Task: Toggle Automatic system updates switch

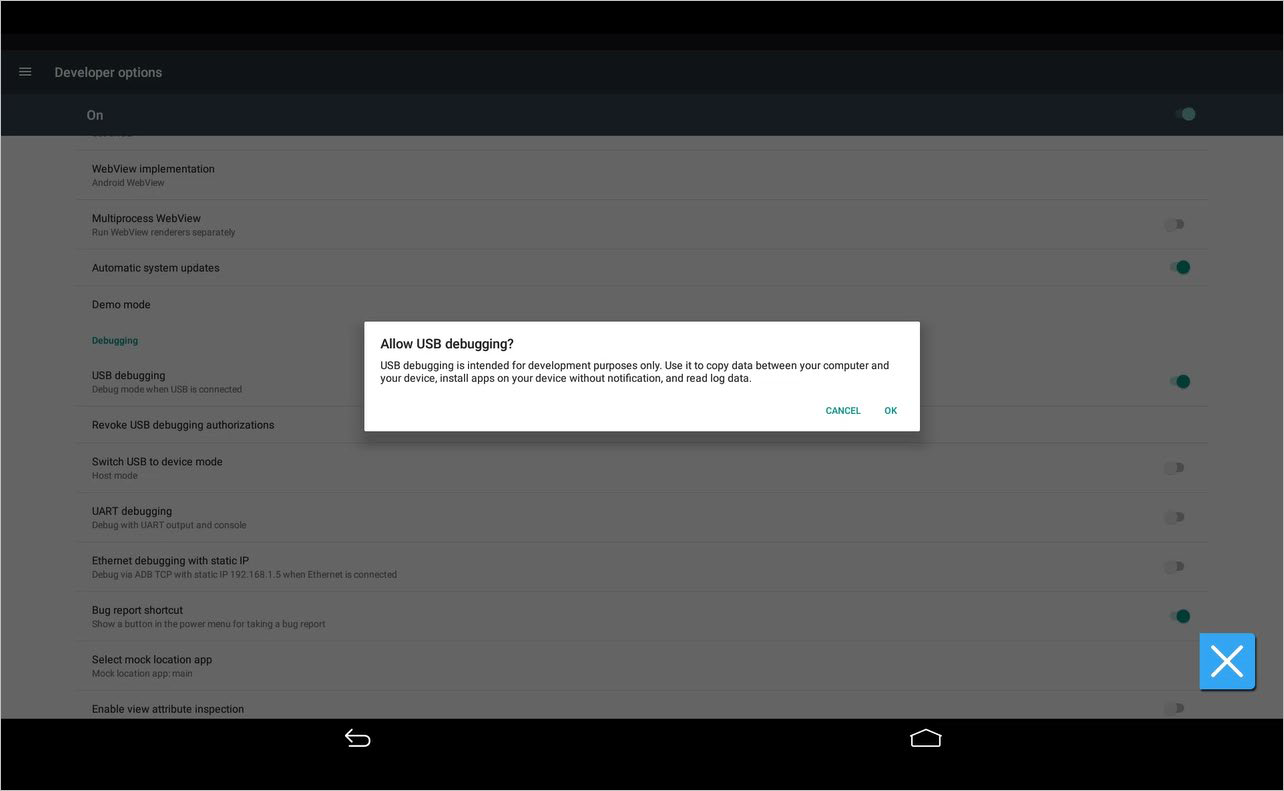Action: click(1180, 267)
